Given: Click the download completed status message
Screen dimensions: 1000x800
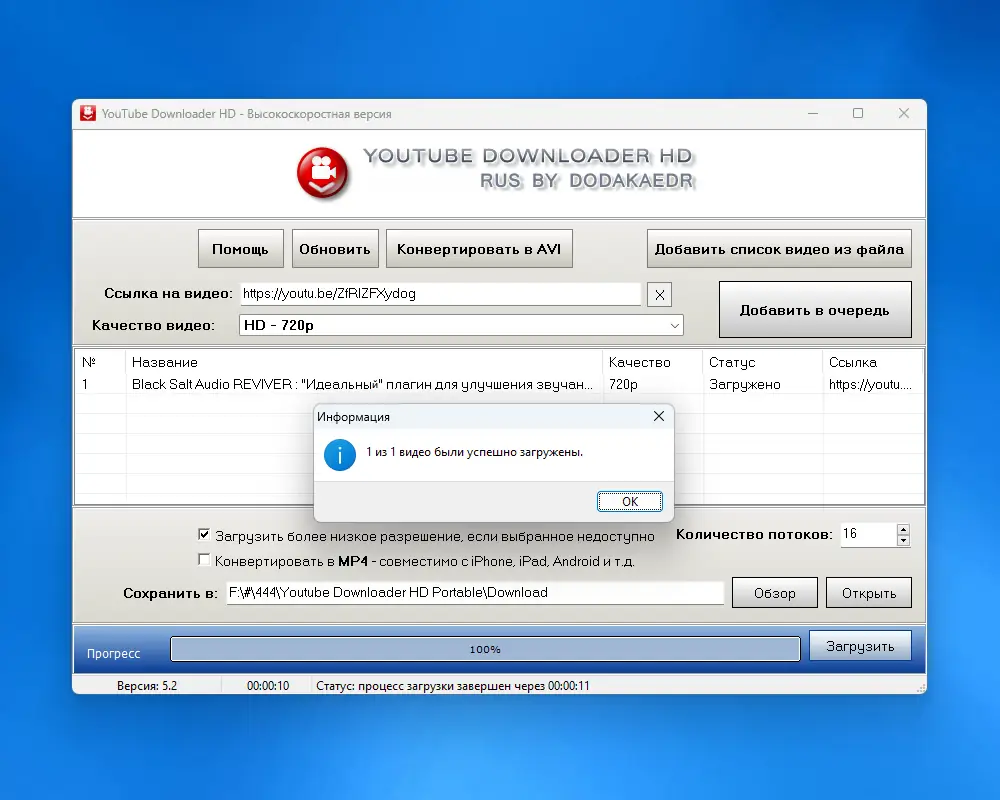Looking at the screenshot, I should [x=453, y=686].
